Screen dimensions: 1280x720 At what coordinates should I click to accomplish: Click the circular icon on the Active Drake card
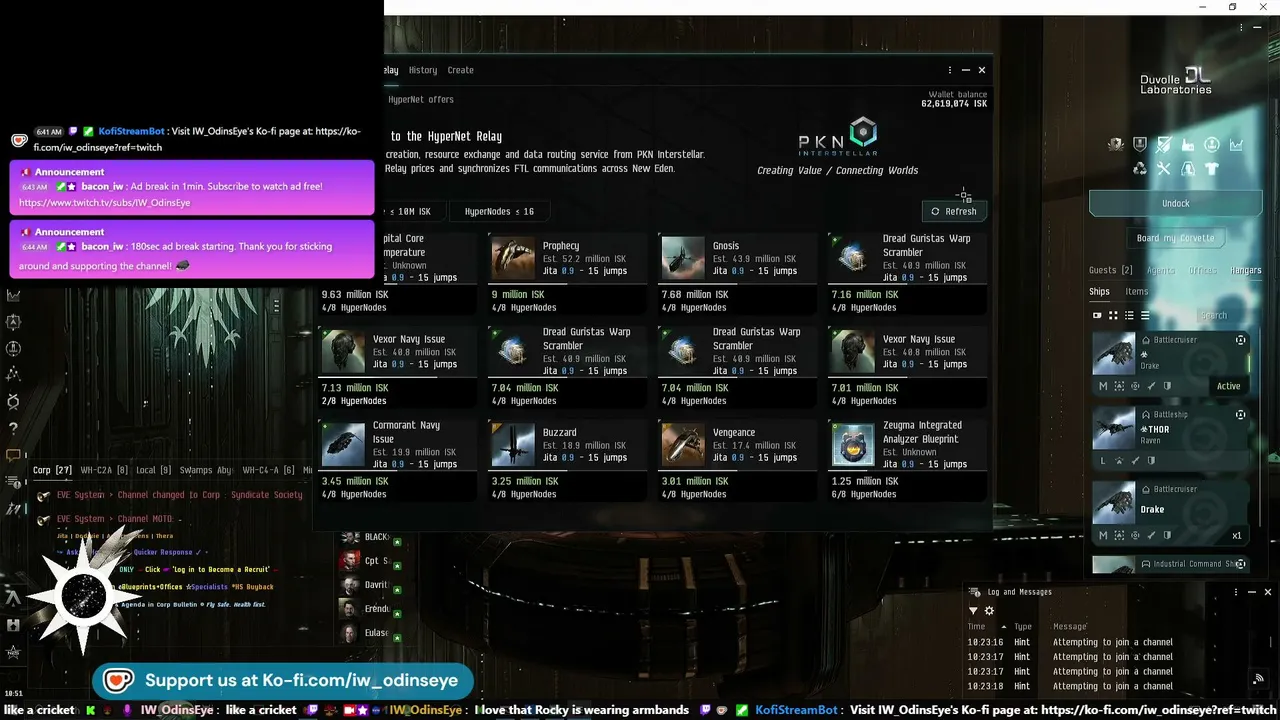click(1241, 340)
